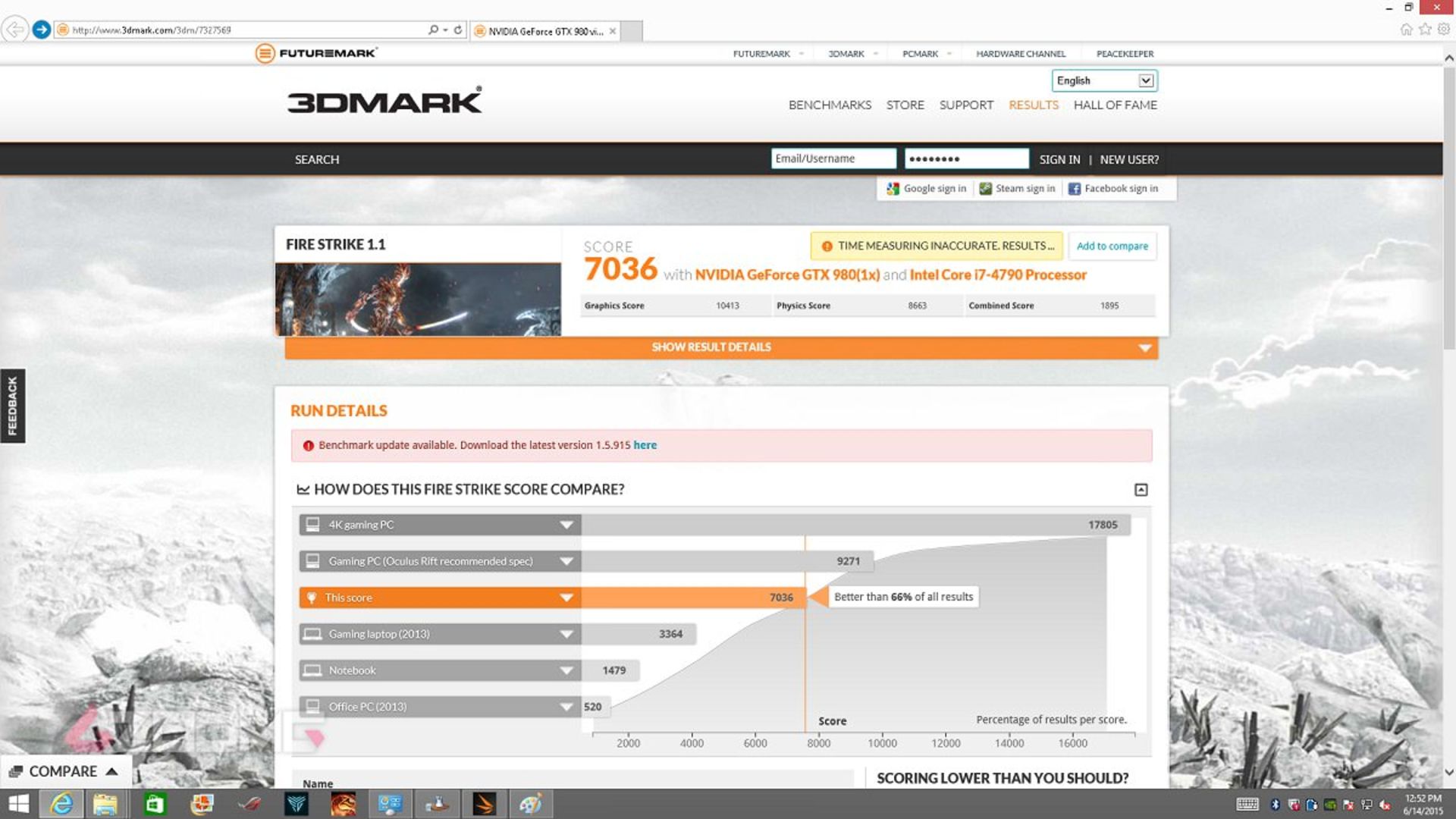Click the browser back arrow button
The height and width of the screenshot is (819, 1456).
[14, 30]
